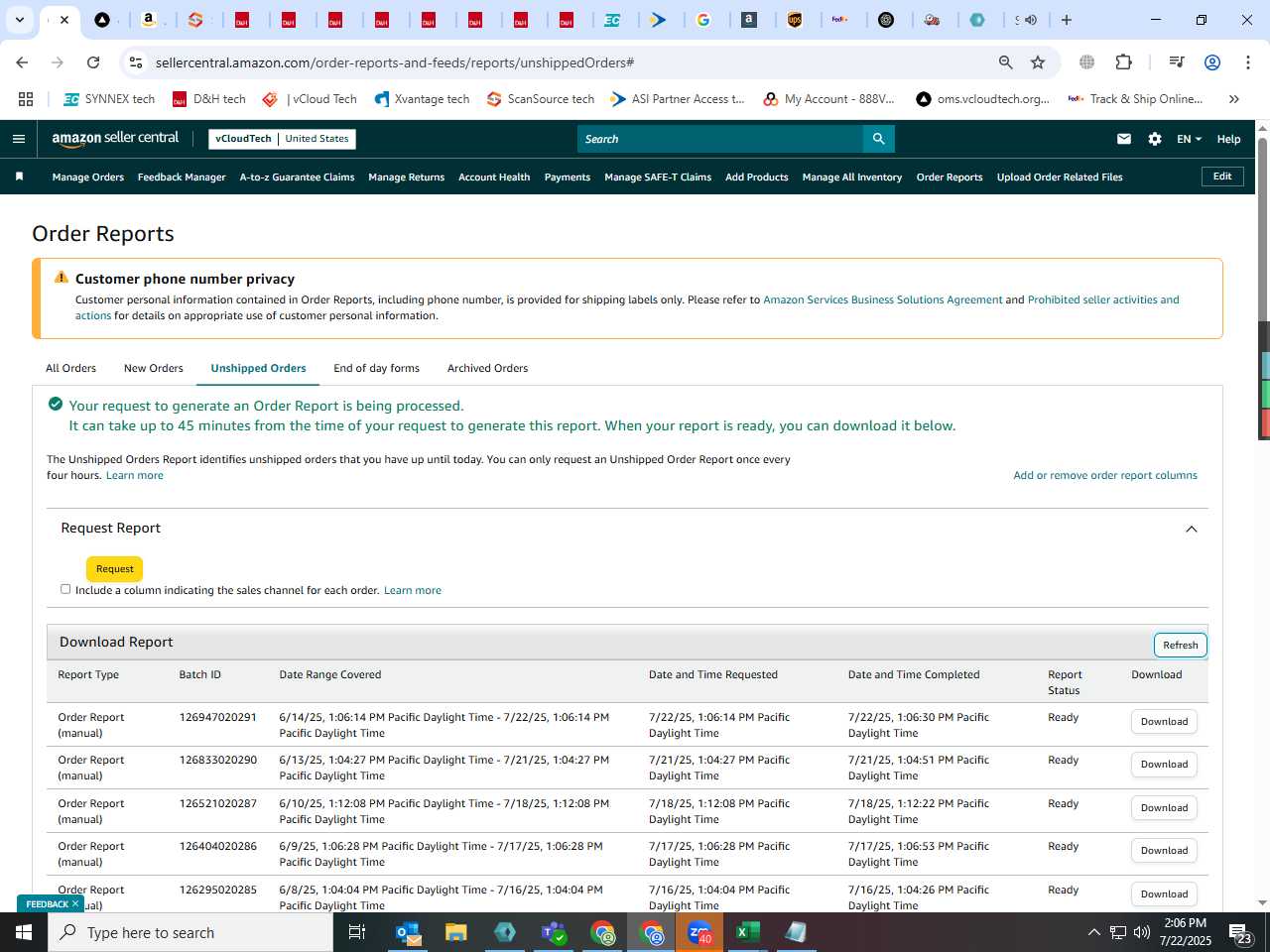This screenshot has width=1270, height=952.
Task: Click the browser zoom magnifier icon in the address bar
Action: click(x=1006, y=62)
